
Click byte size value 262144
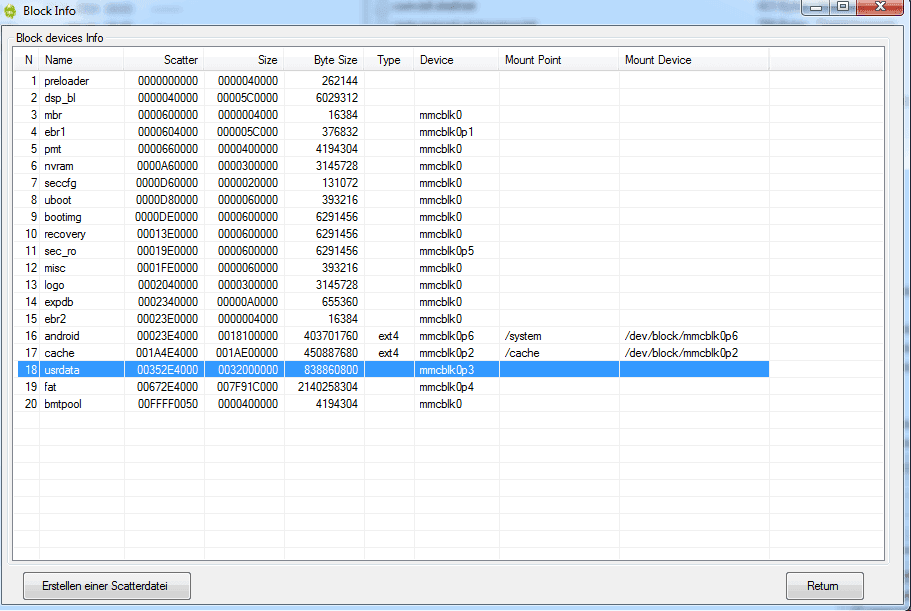[339, 81]
